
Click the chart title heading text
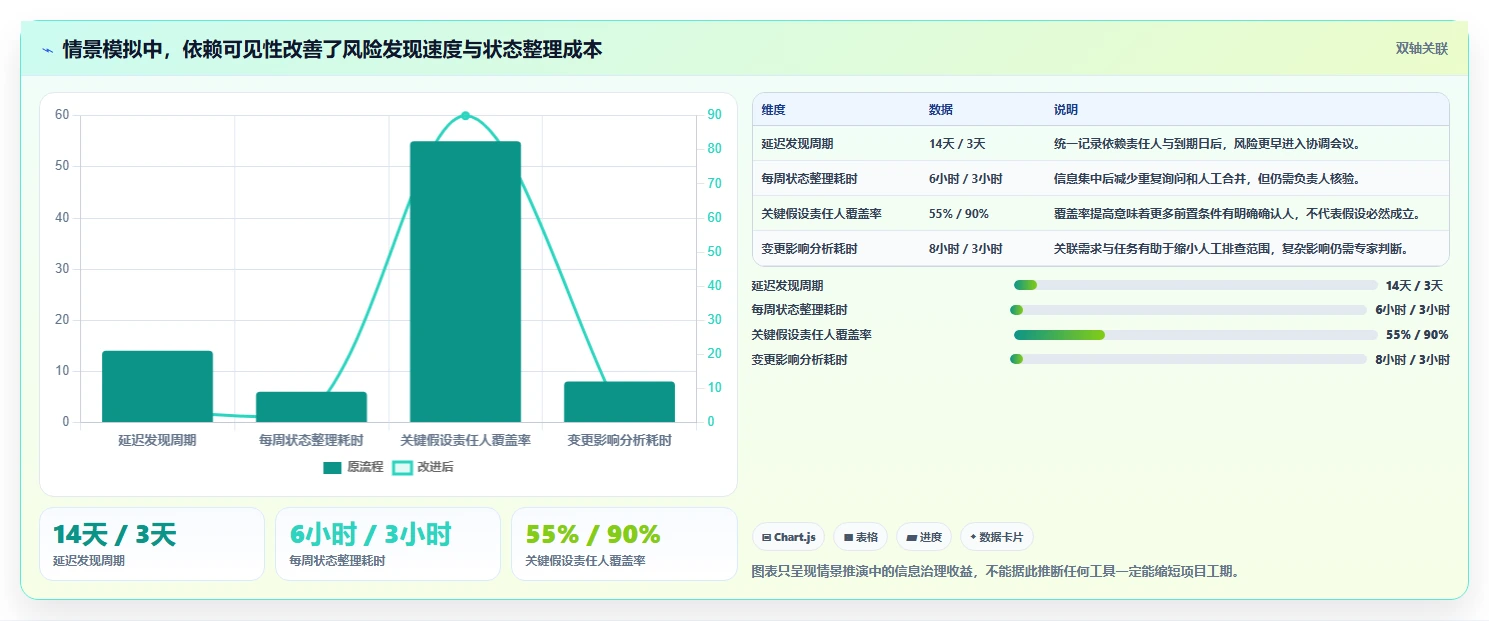333,50
